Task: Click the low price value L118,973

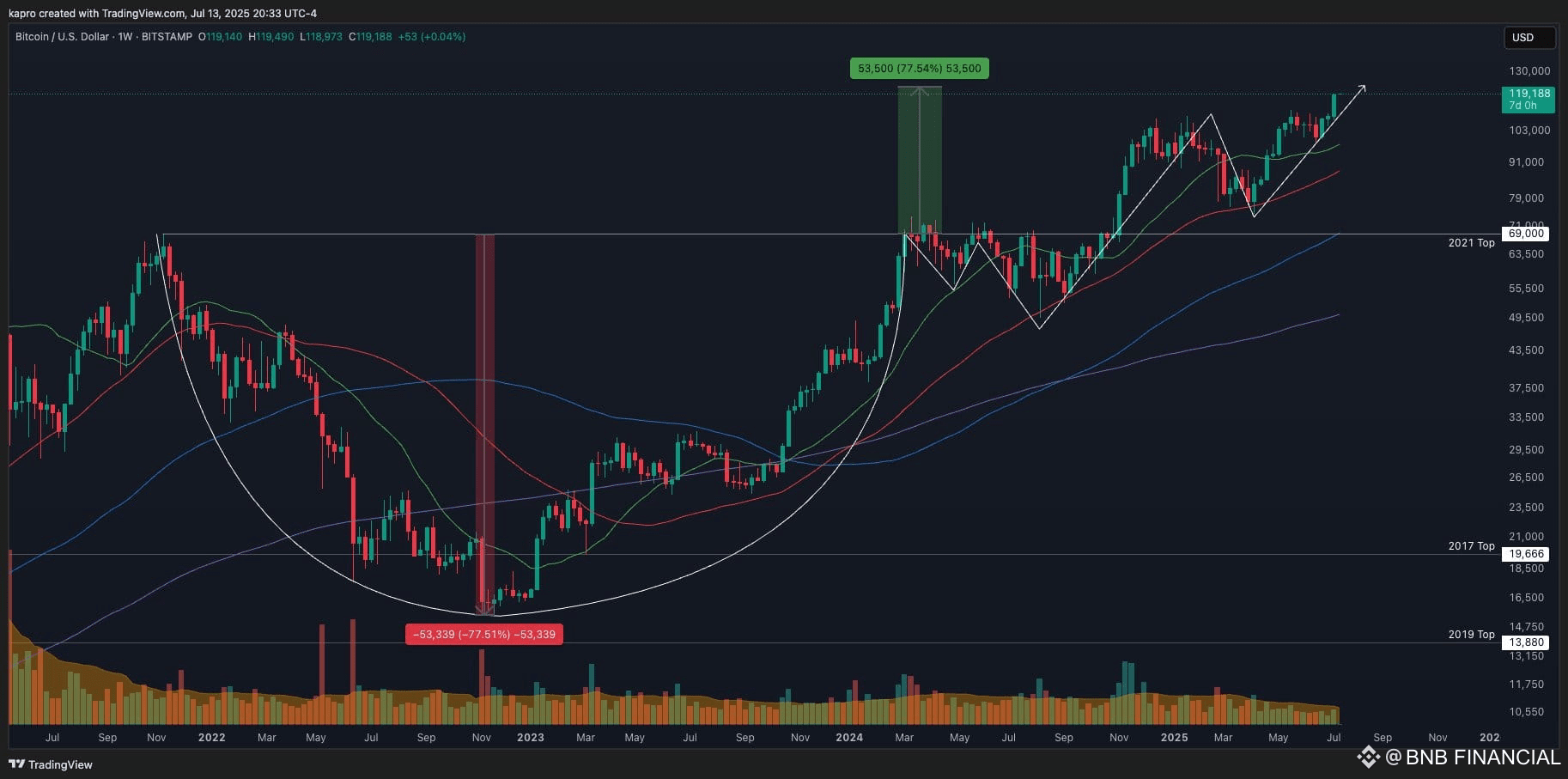Action: [x=320, y=37]
